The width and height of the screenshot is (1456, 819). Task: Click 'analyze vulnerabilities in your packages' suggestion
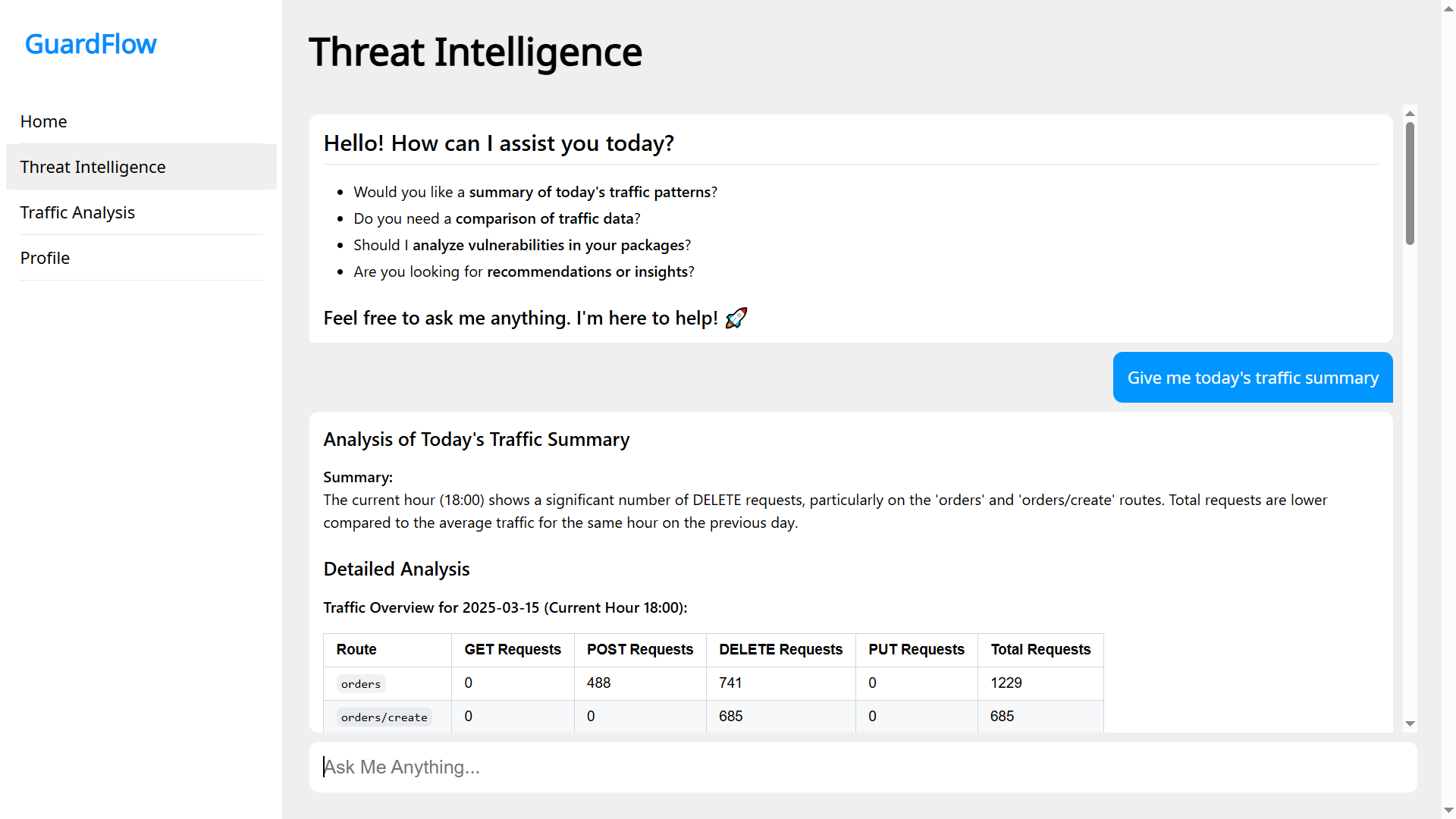[548, 245]
